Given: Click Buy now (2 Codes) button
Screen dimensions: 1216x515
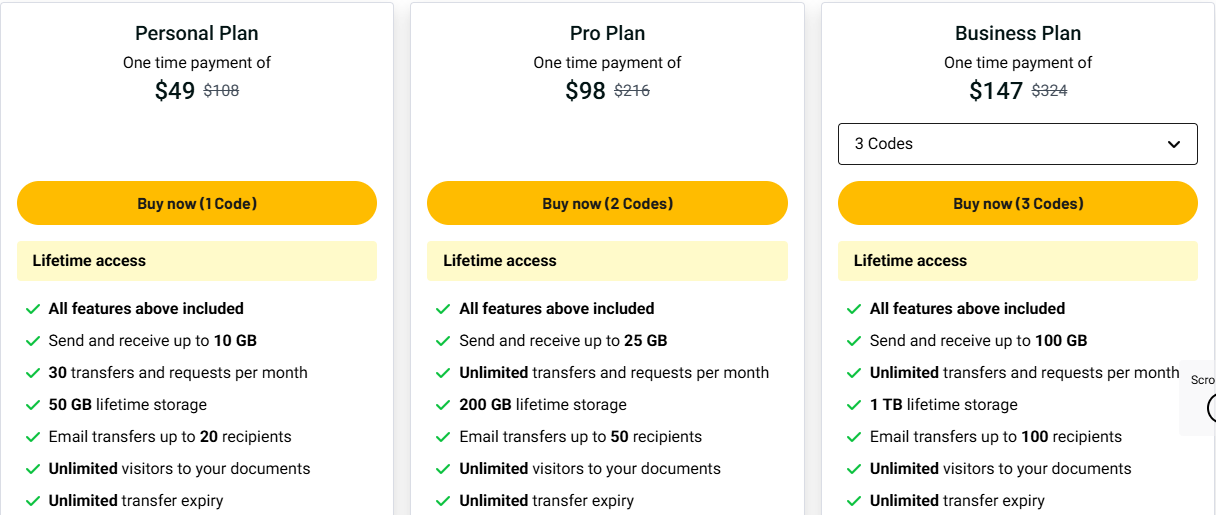Looking at the screenshot, I should point(607,203).
